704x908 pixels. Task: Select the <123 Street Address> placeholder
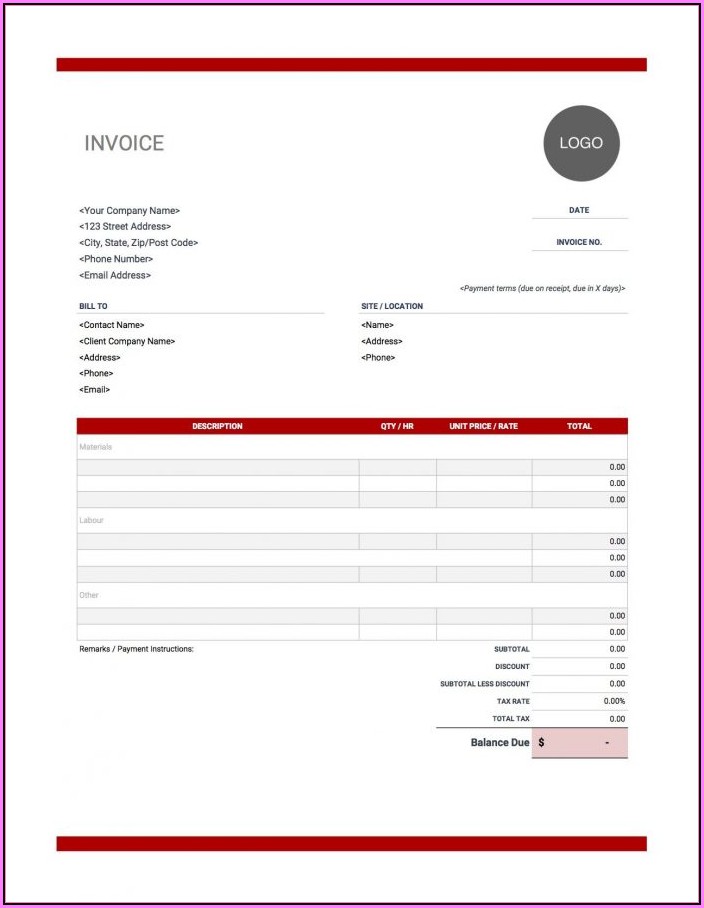point(125,227)
